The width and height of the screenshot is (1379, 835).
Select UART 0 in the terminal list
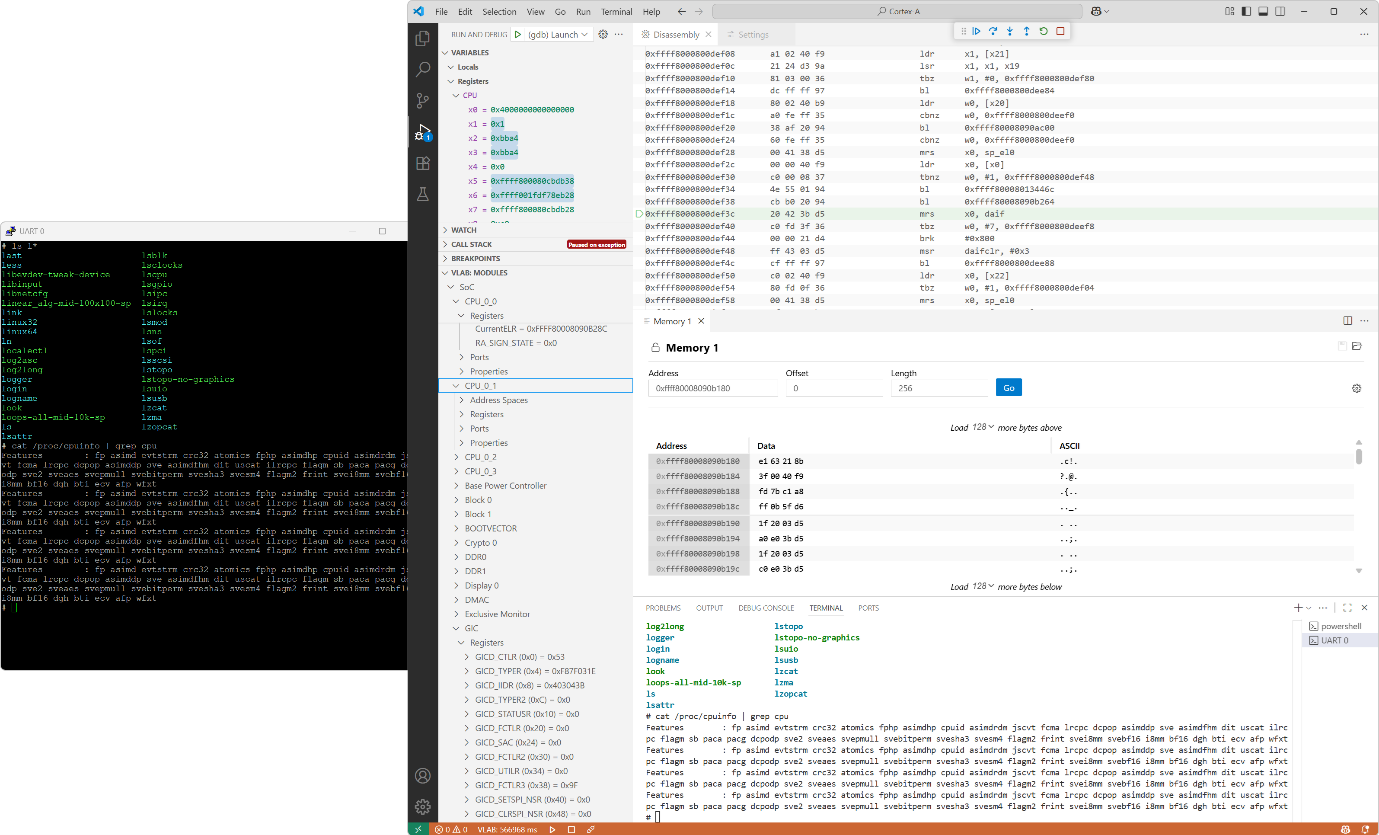(1339, 640)
